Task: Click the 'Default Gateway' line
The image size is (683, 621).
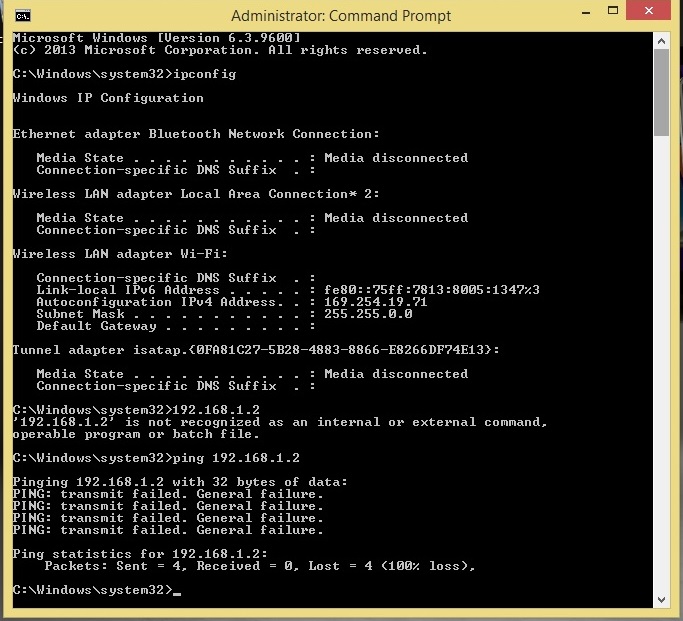Action: (x=176, y=326)
